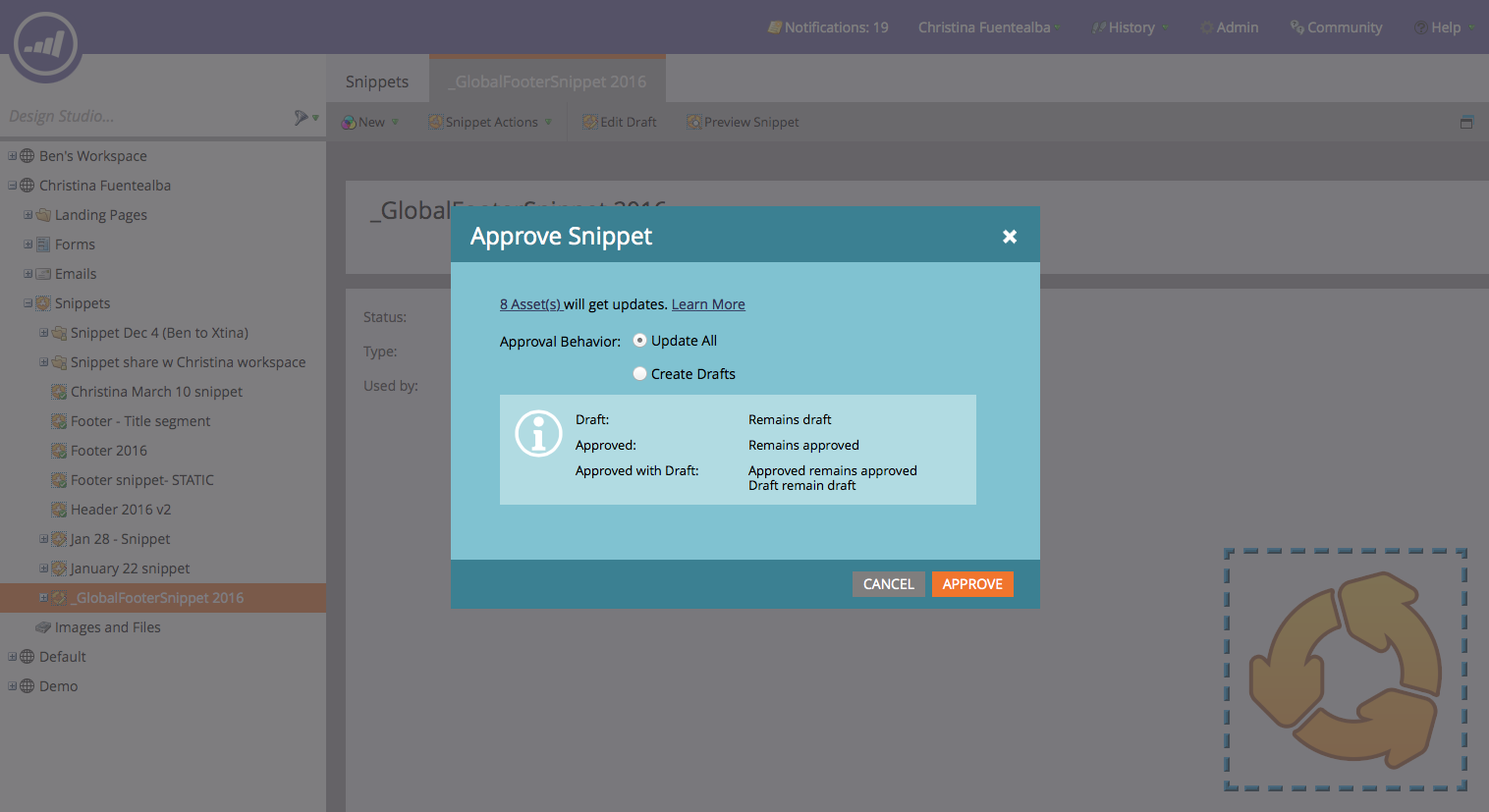This screenshot has height=812, width=1489.
Task: Select Christina March 10 snippet in tree
Action: pyautogui.click(x=156, y=392)
